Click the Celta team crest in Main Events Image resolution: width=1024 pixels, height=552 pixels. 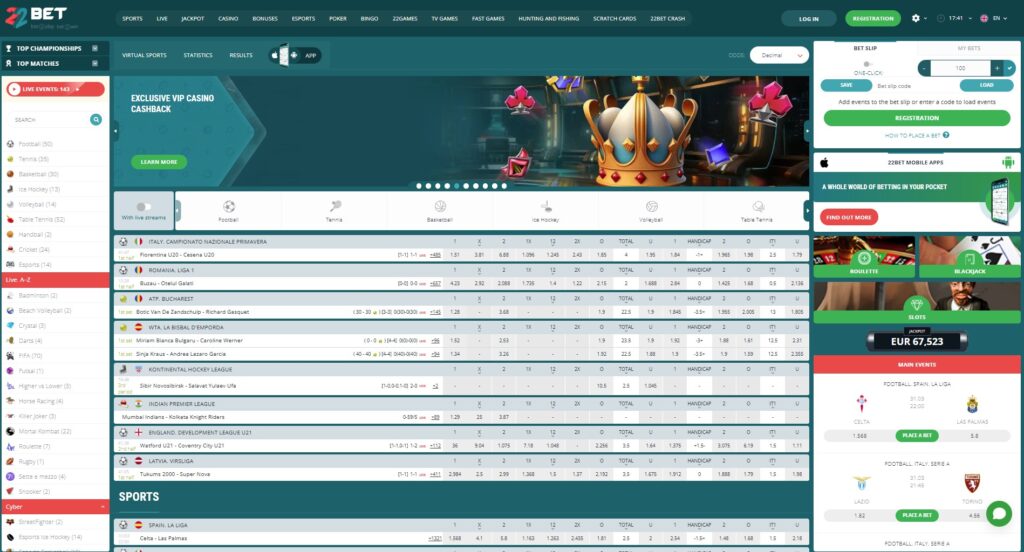(x=861, y=404)
